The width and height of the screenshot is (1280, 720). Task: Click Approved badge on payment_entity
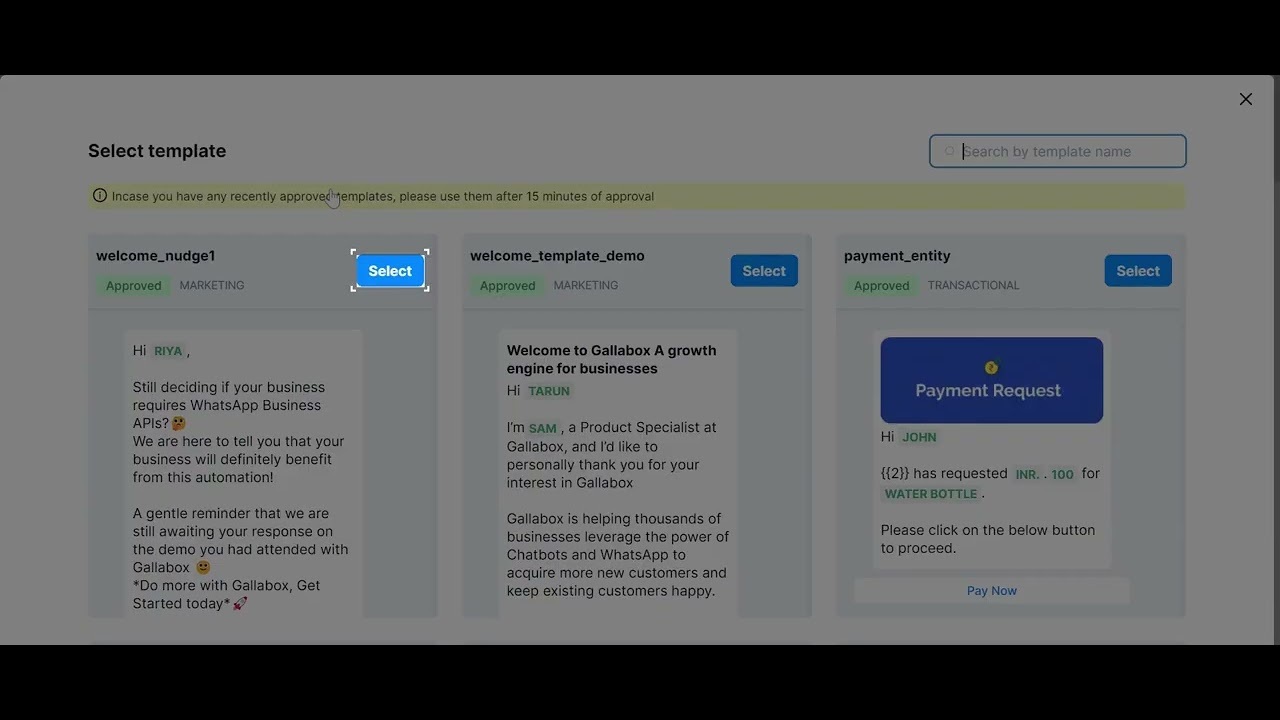coord(881,286)
